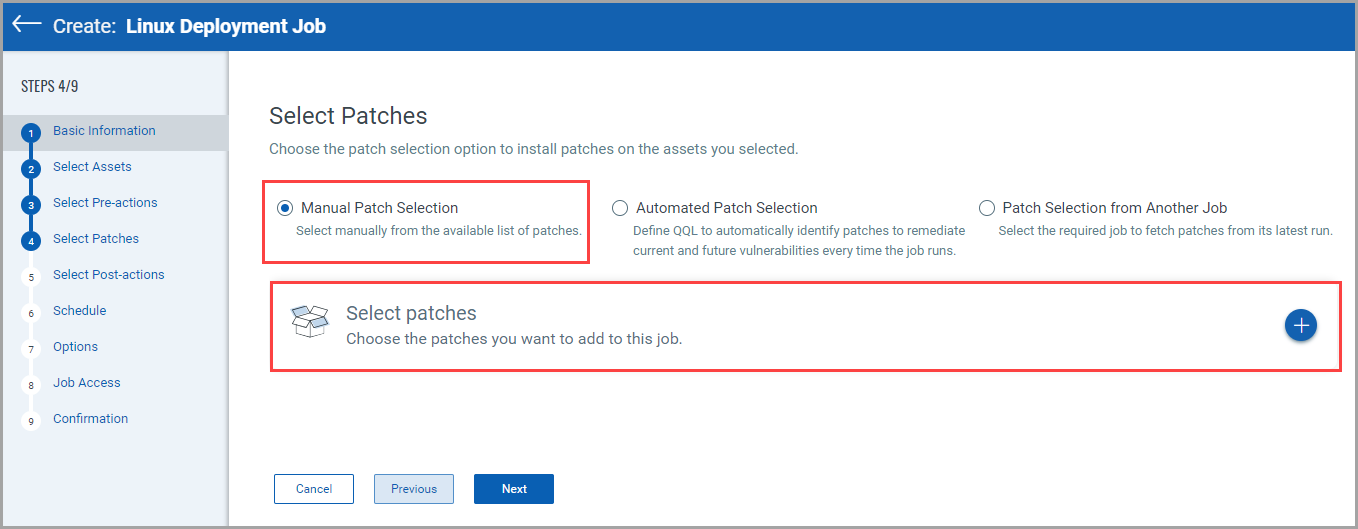Open the Job Access step

[86, 383]
